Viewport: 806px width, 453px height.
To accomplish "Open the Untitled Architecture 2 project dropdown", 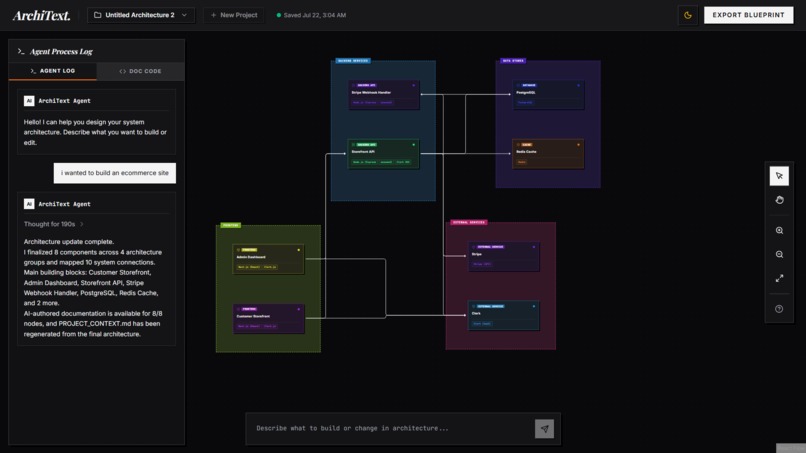I will pyautogui.click(x=141, y=15).
